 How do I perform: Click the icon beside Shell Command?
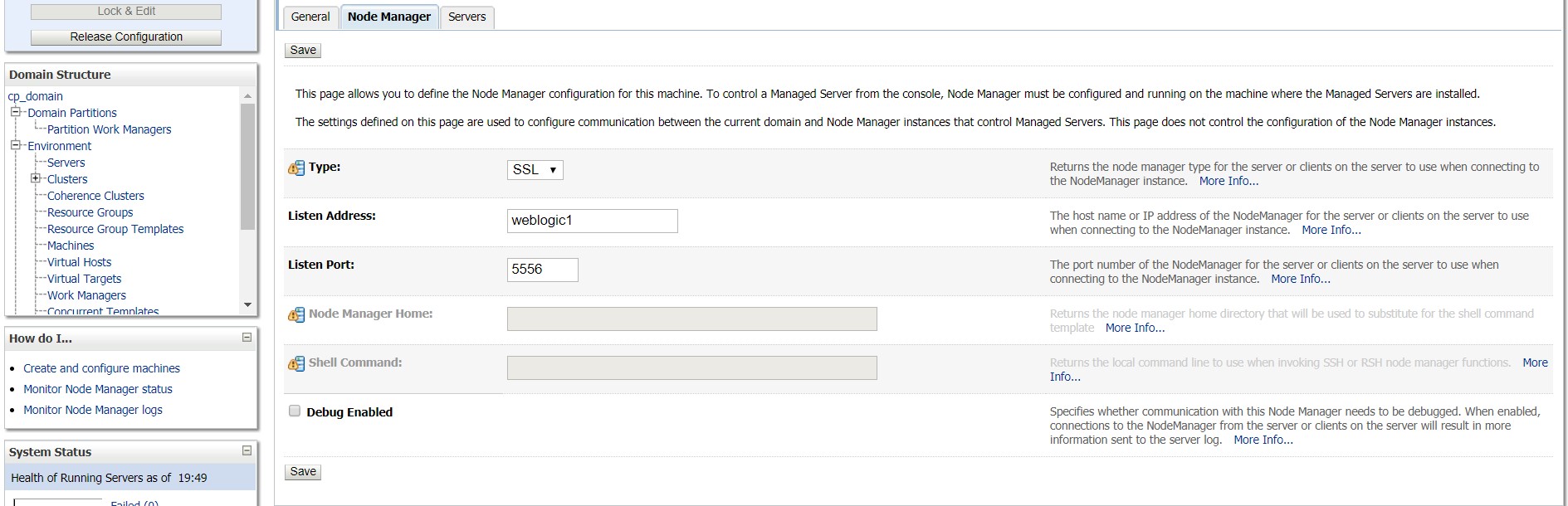[296, 364]
